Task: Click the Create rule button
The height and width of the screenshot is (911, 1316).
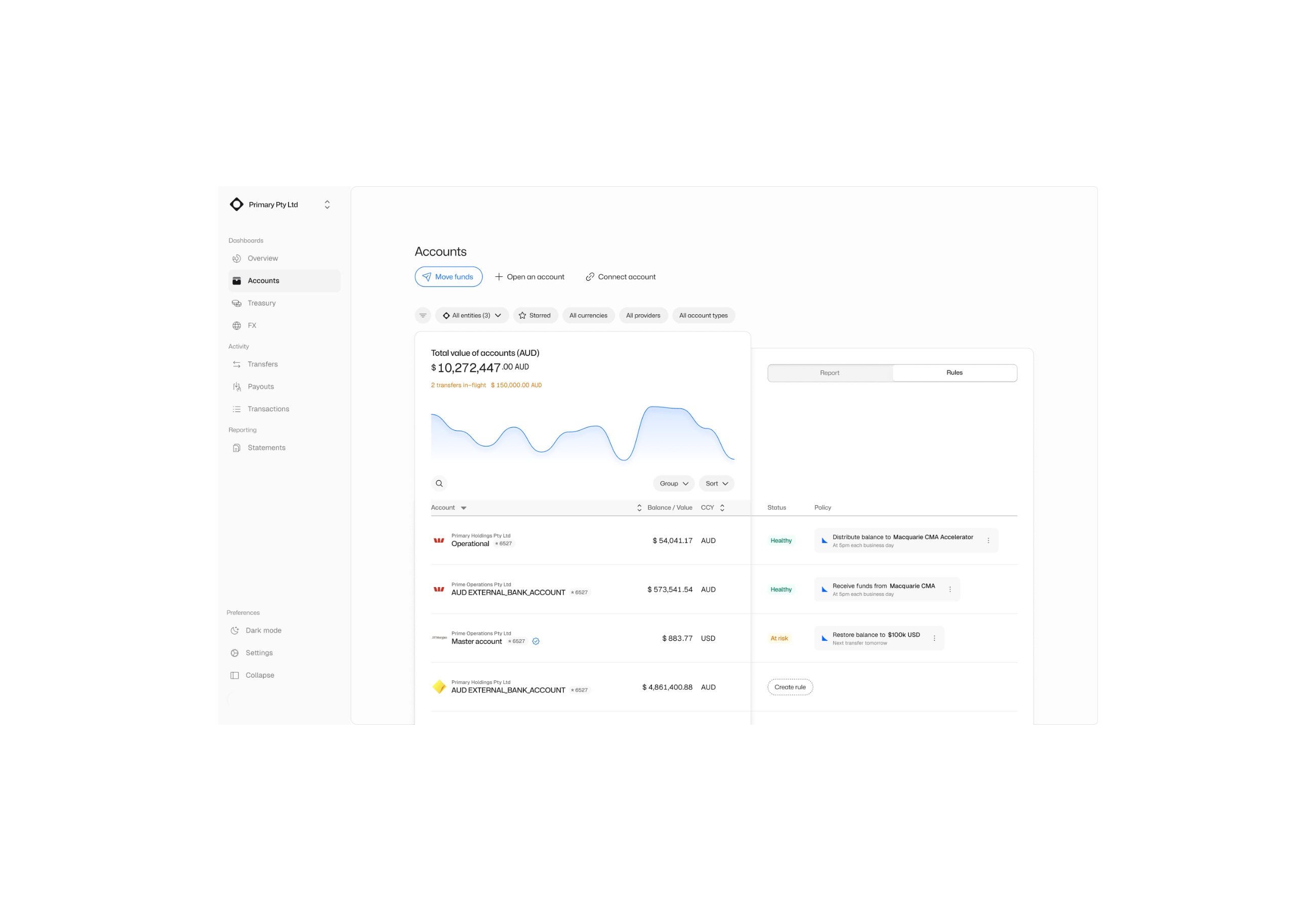Action: (x=790, y=687)
